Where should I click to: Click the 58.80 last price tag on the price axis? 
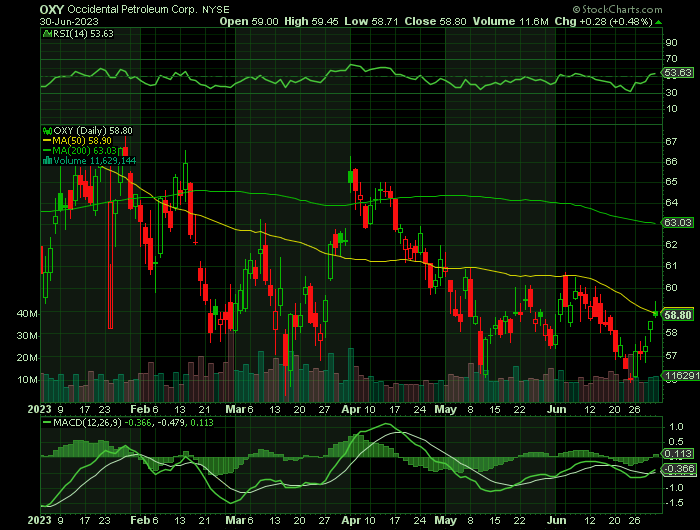pos(678,315)
